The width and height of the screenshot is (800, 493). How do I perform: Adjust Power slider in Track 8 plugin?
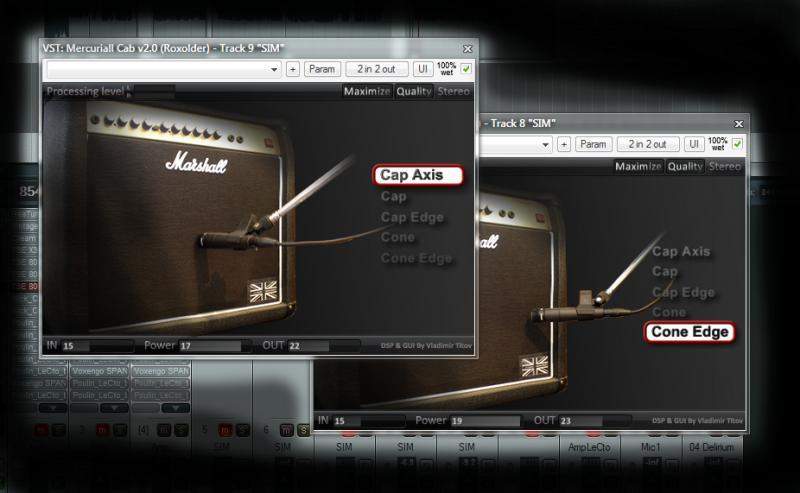(486, 421)
